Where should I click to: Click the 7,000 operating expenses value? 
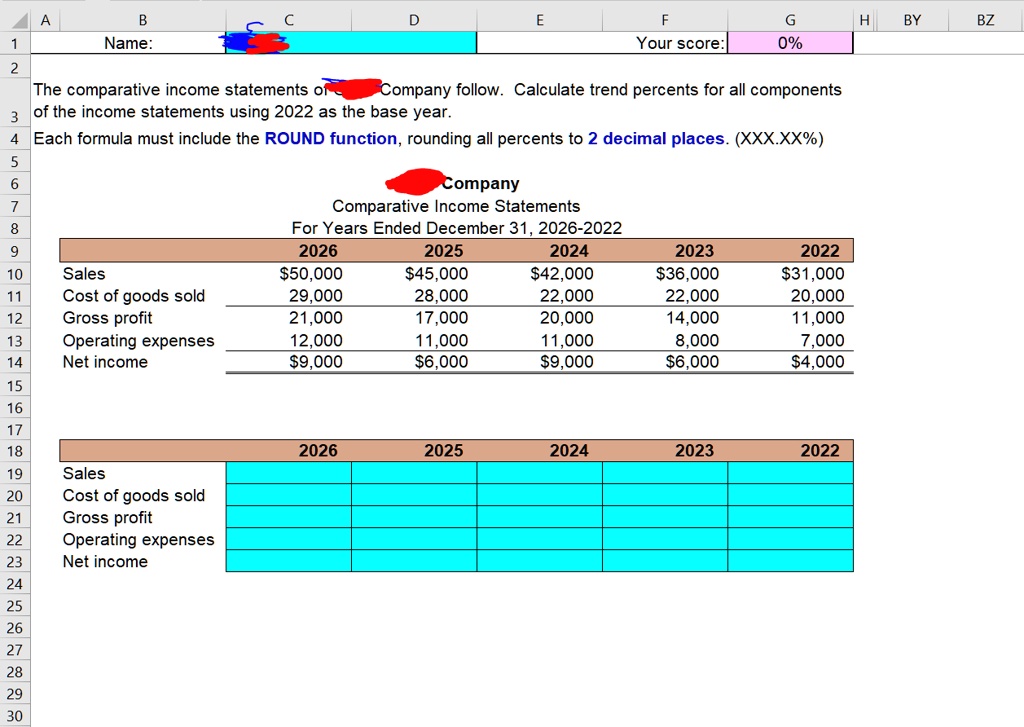pos(822,340)
